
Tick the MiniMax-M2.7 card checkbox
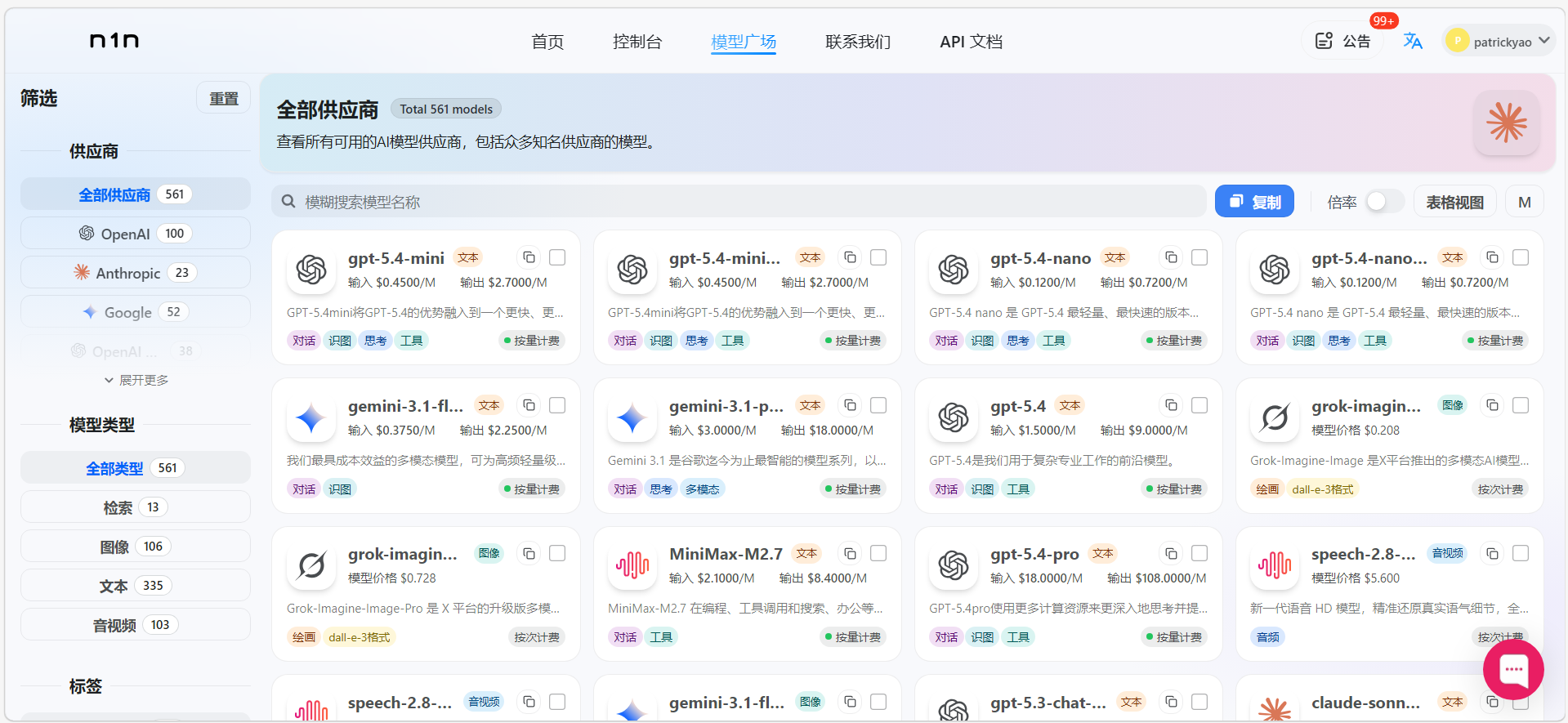coord(878,554)
